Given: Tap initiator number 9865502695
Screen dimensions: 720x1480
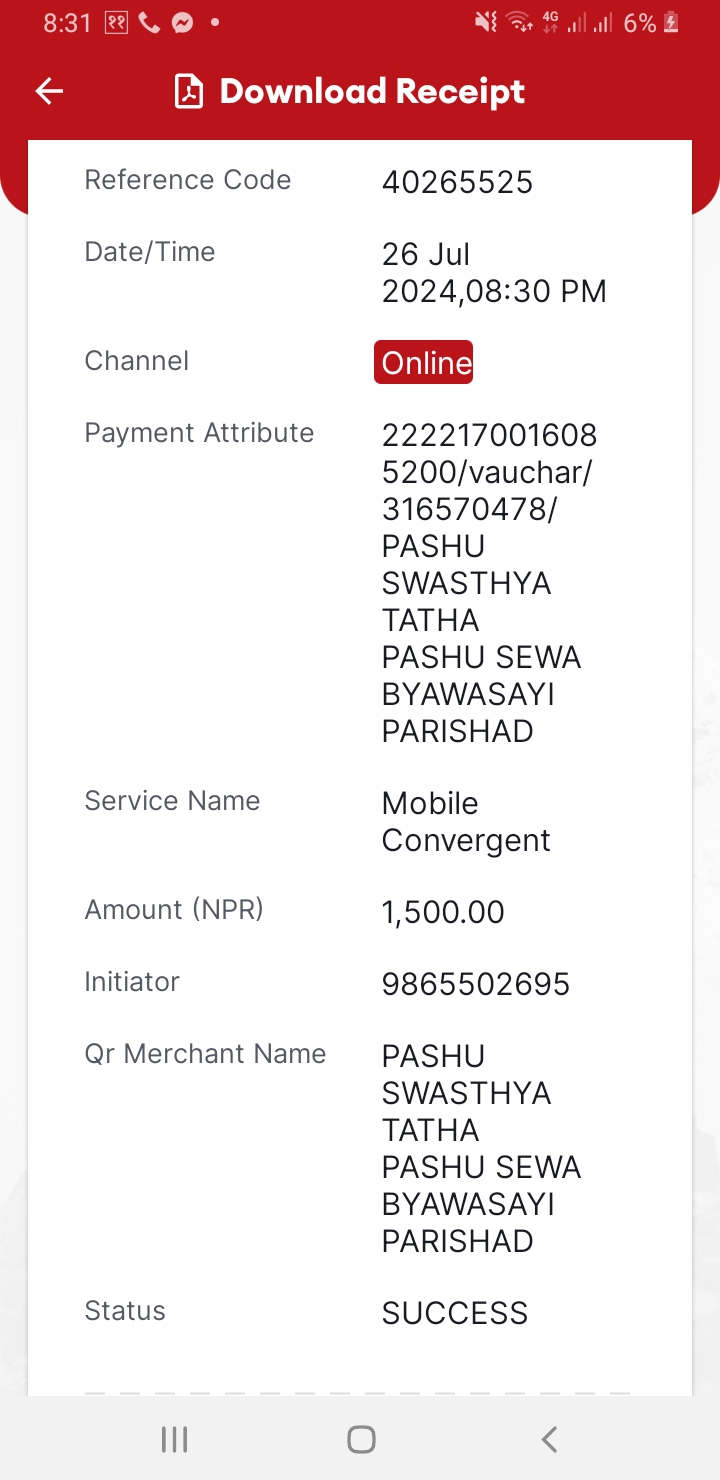Looking at the screenshot, I should (x=476, y=984).
